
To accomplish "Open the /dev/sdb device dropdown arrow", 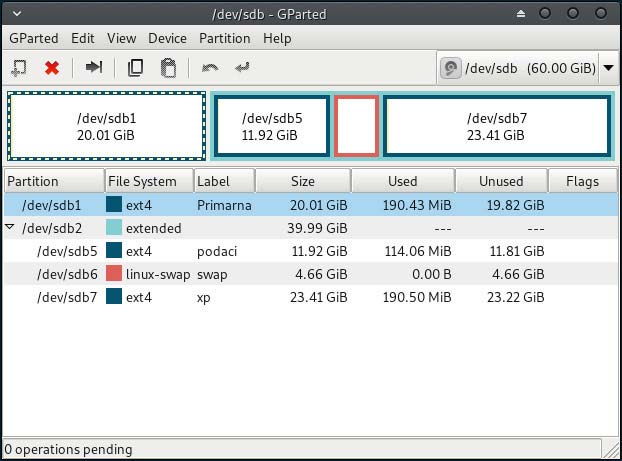I will (x=609, y=68).
